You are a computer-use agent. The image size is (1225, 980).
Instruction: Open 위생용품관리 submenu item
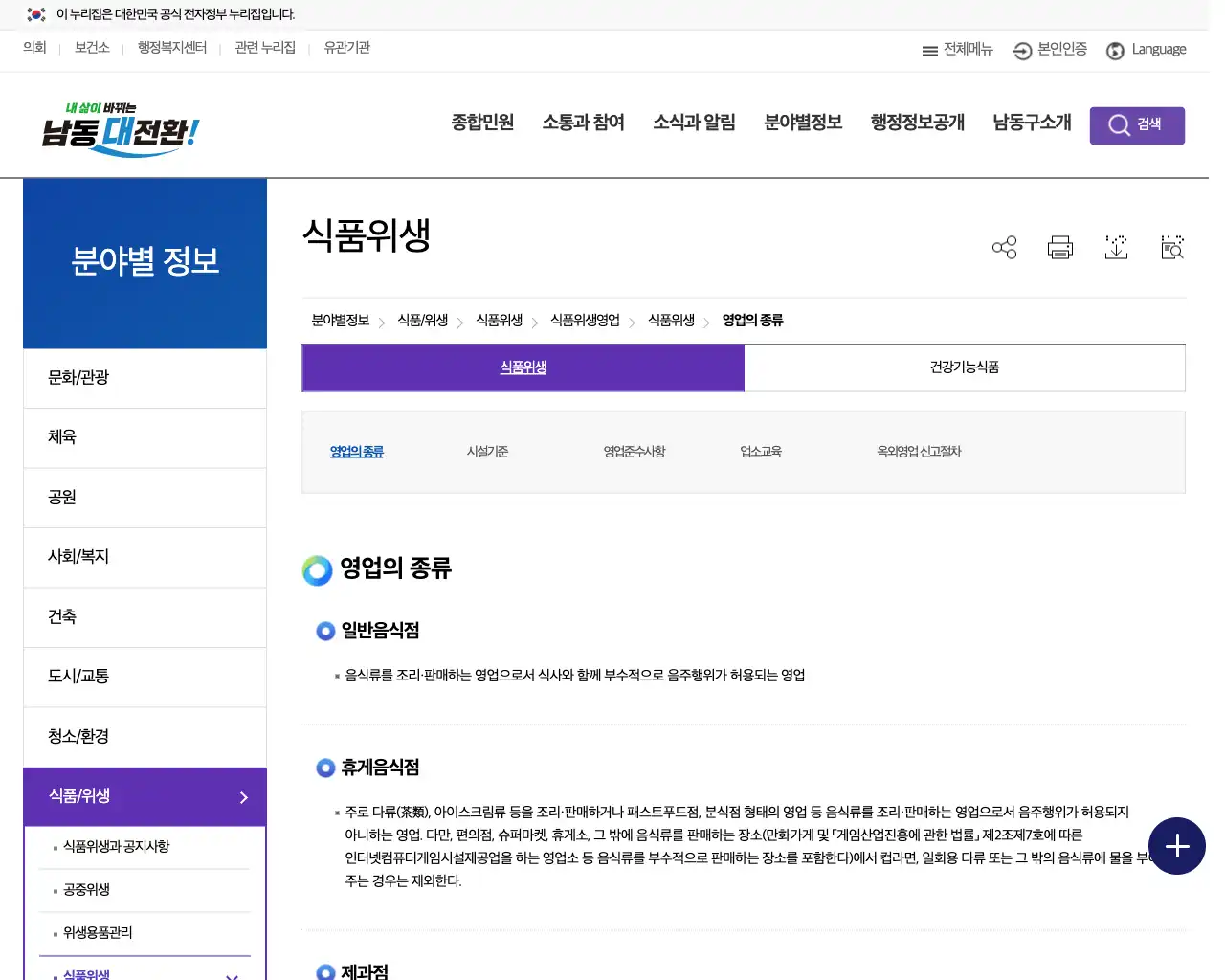98,933
